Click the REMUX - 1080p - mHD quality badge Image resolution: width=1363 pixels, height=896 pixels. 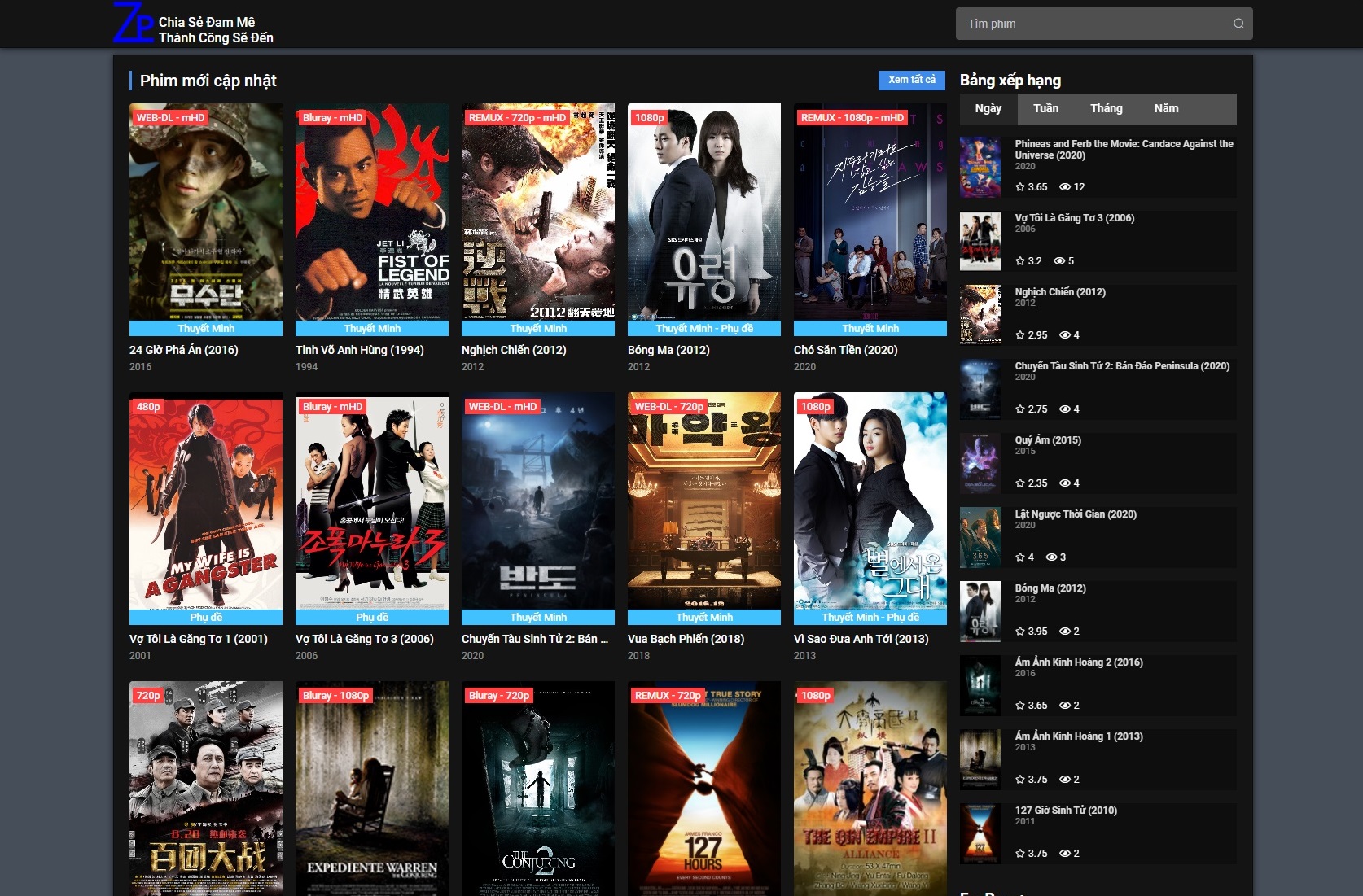click(x=852, y=118)
